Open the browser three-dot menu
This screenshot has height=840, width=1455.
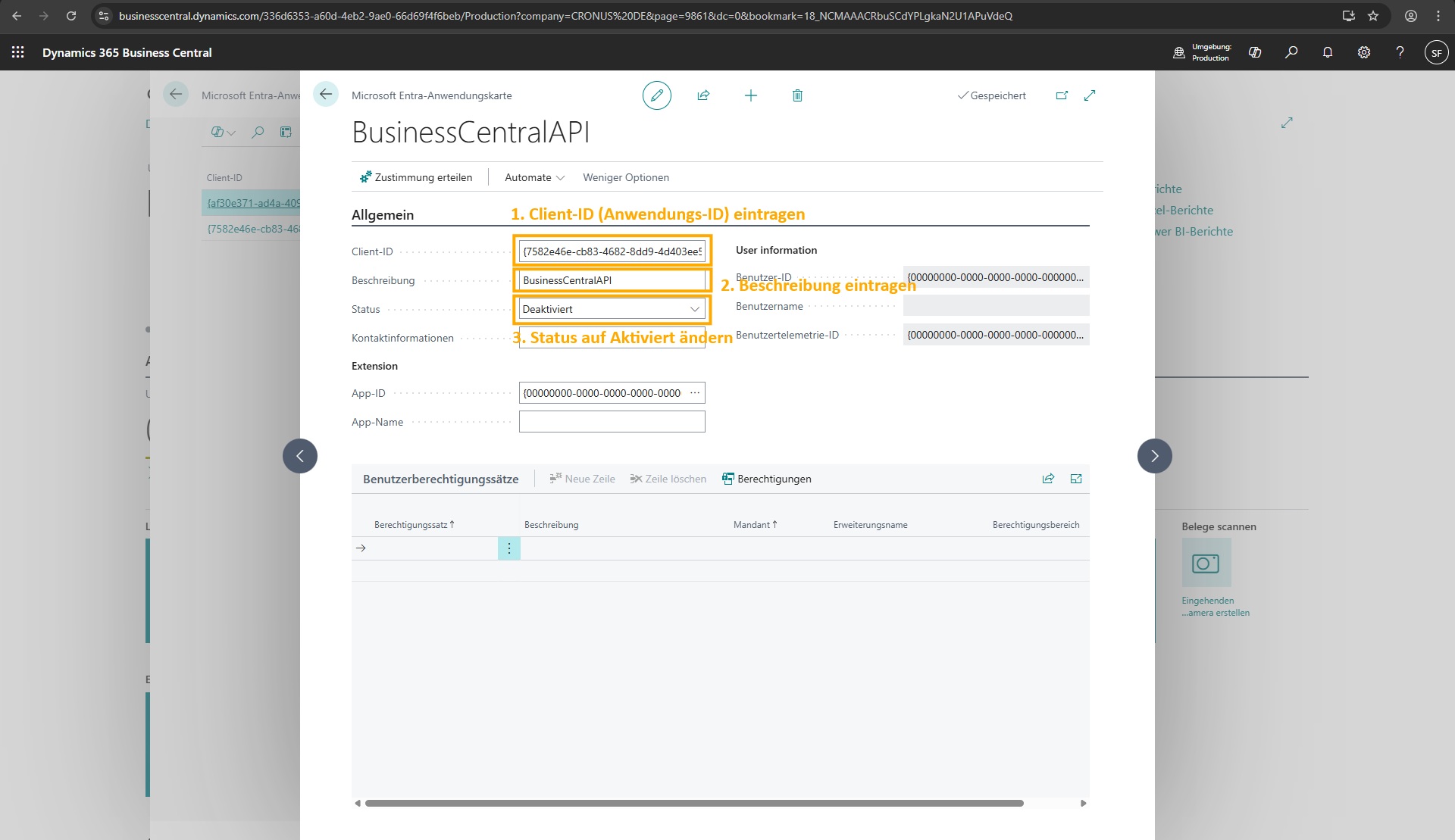coord(1438,15)
